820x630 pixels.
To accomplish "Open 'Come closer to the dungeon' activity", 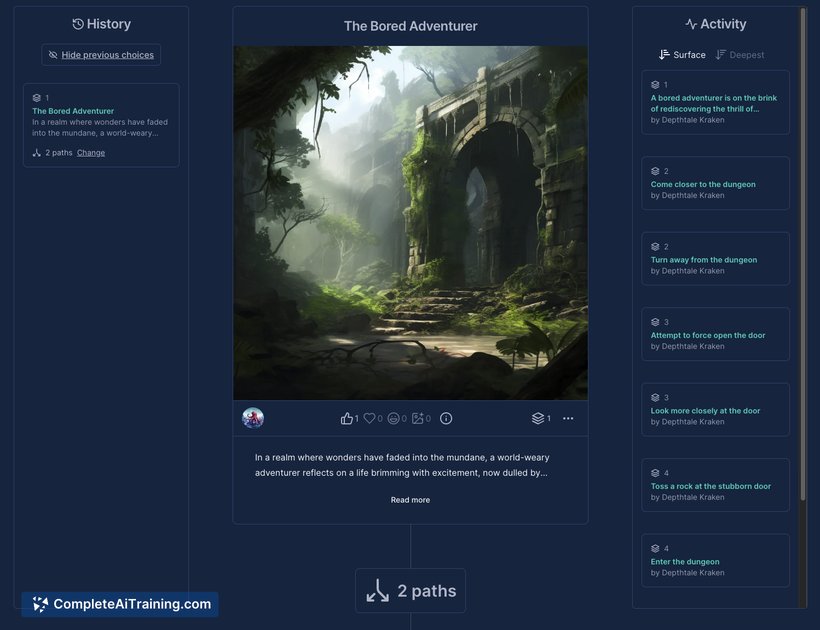I will point(715,184).
